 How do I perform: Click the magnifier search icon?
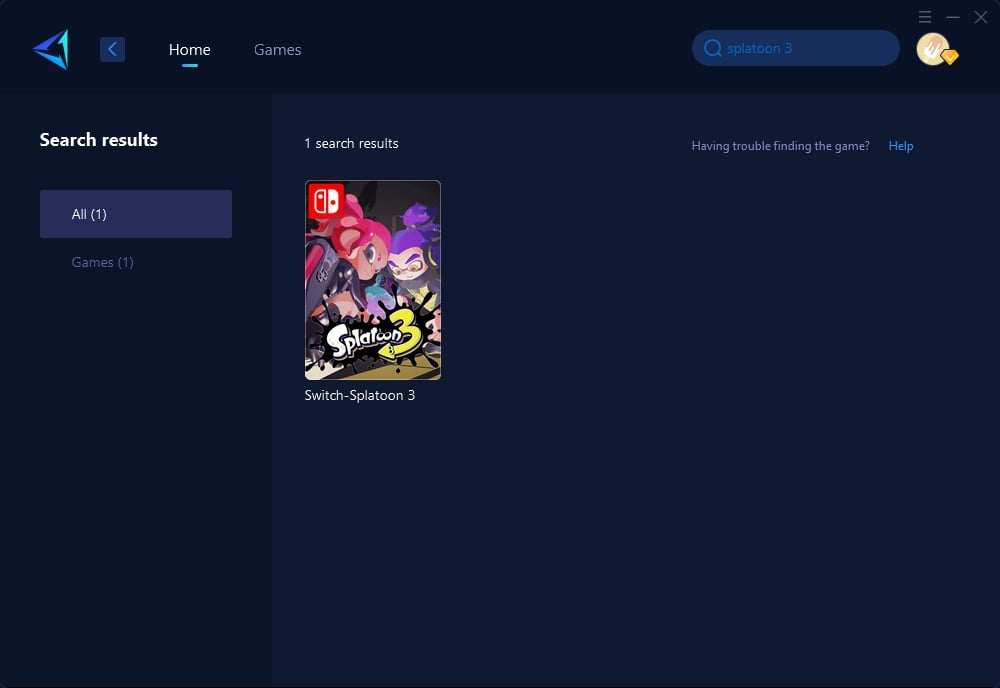point(712,48)
